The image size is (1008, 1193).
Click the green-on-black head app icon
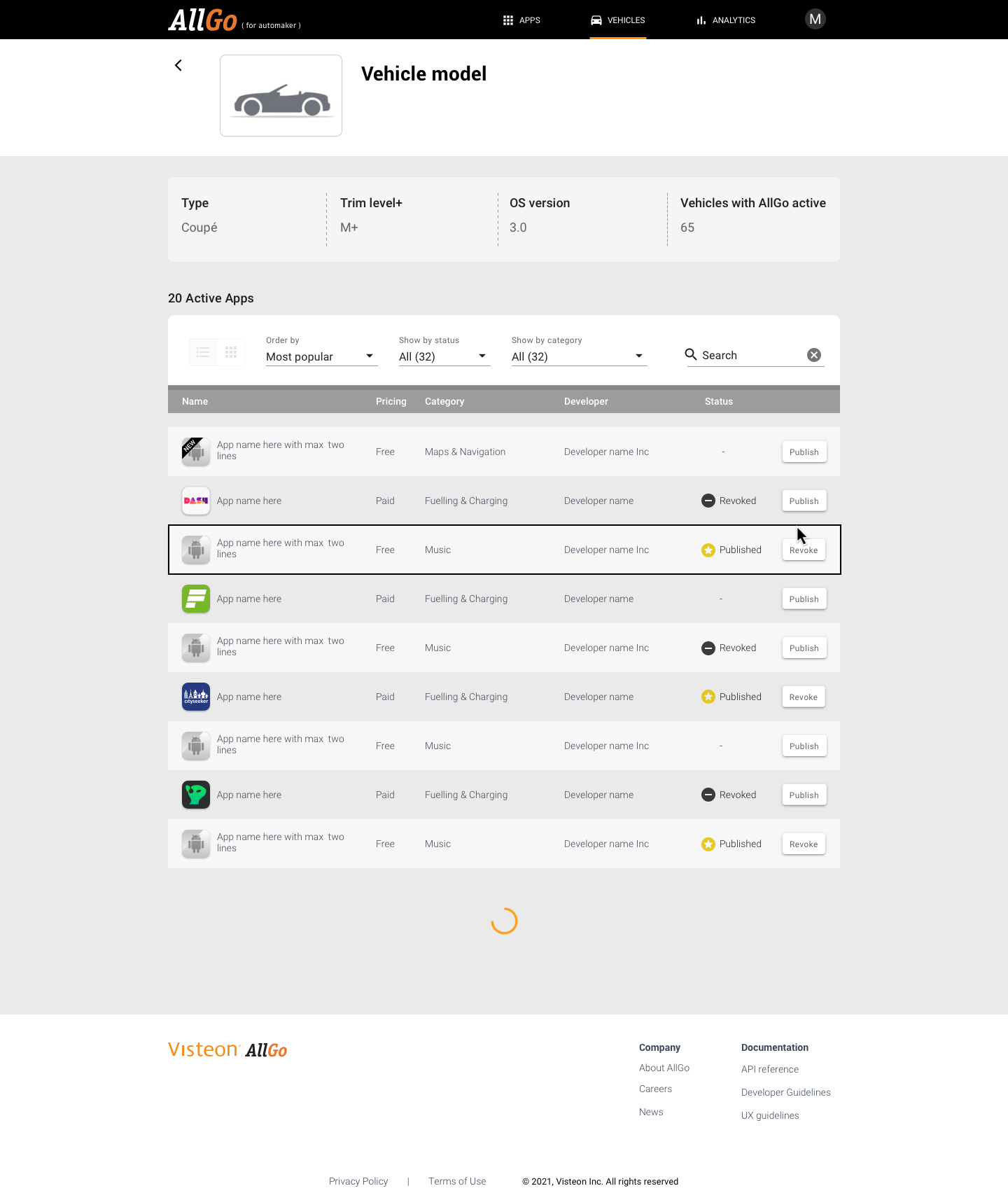[196, 795]
